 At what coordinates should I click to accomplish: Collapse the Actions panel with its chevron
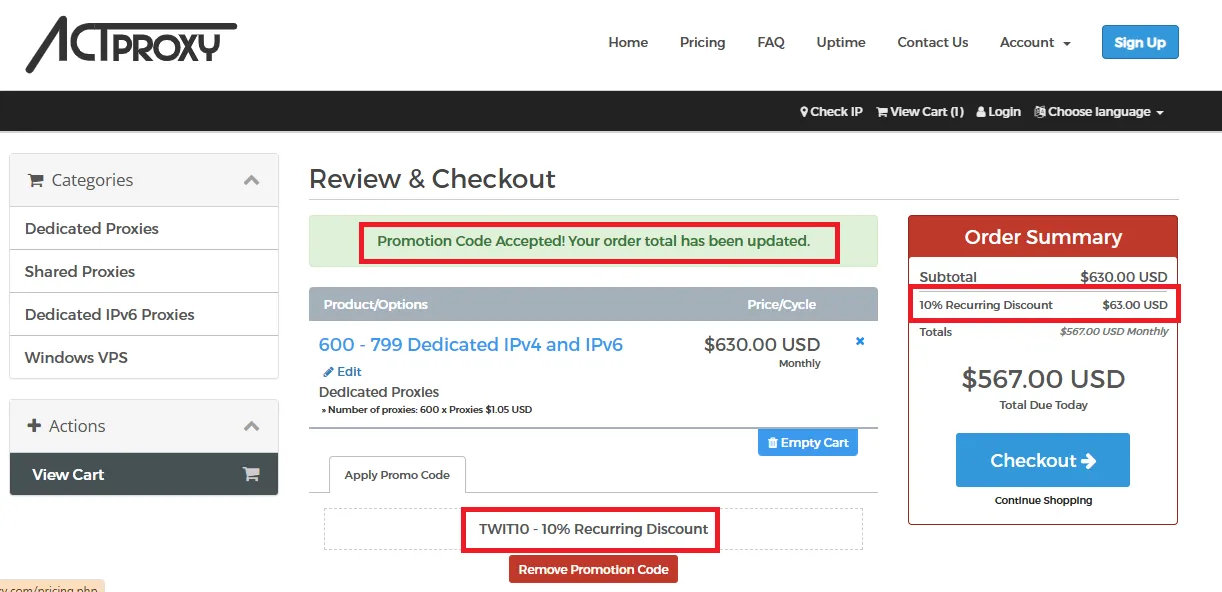pos(251,425)
